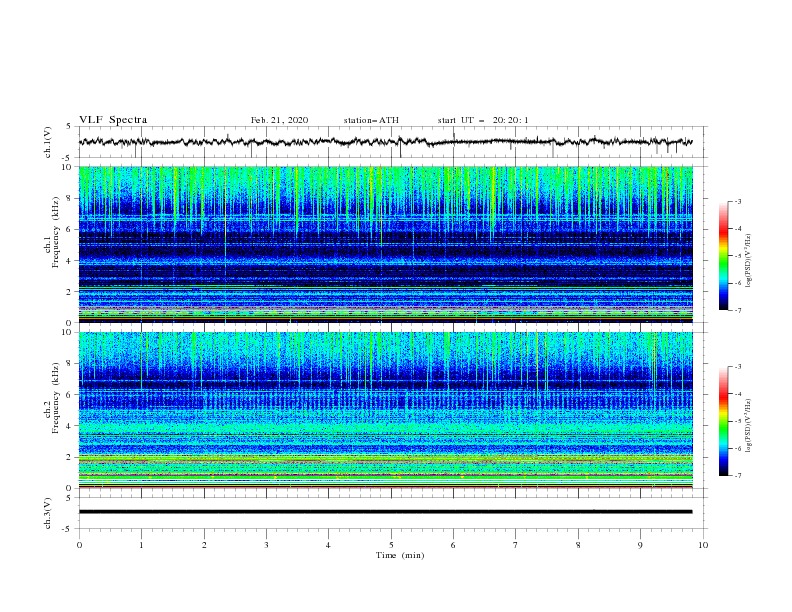
Task: Click the "VLF Spectra" plot title
Action: (x=113, y=120)
